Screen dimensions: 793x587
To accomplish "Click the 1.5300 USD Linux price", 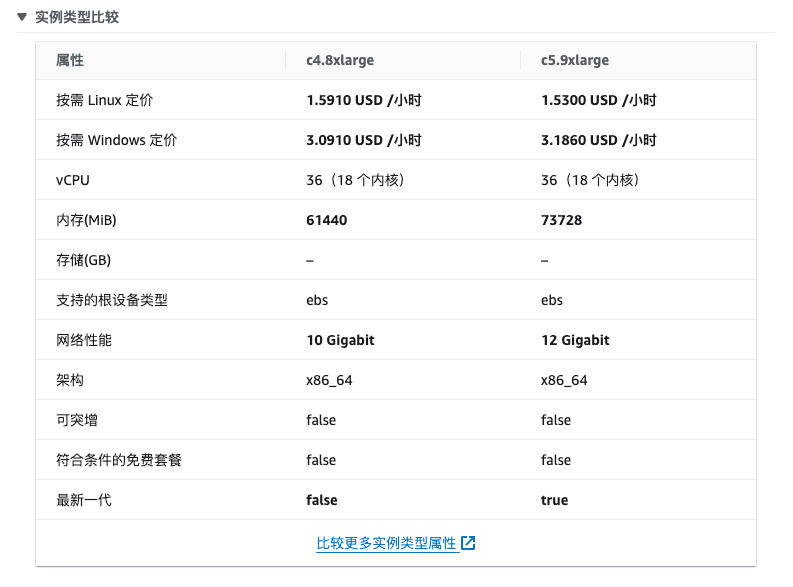I will (598, 100).
